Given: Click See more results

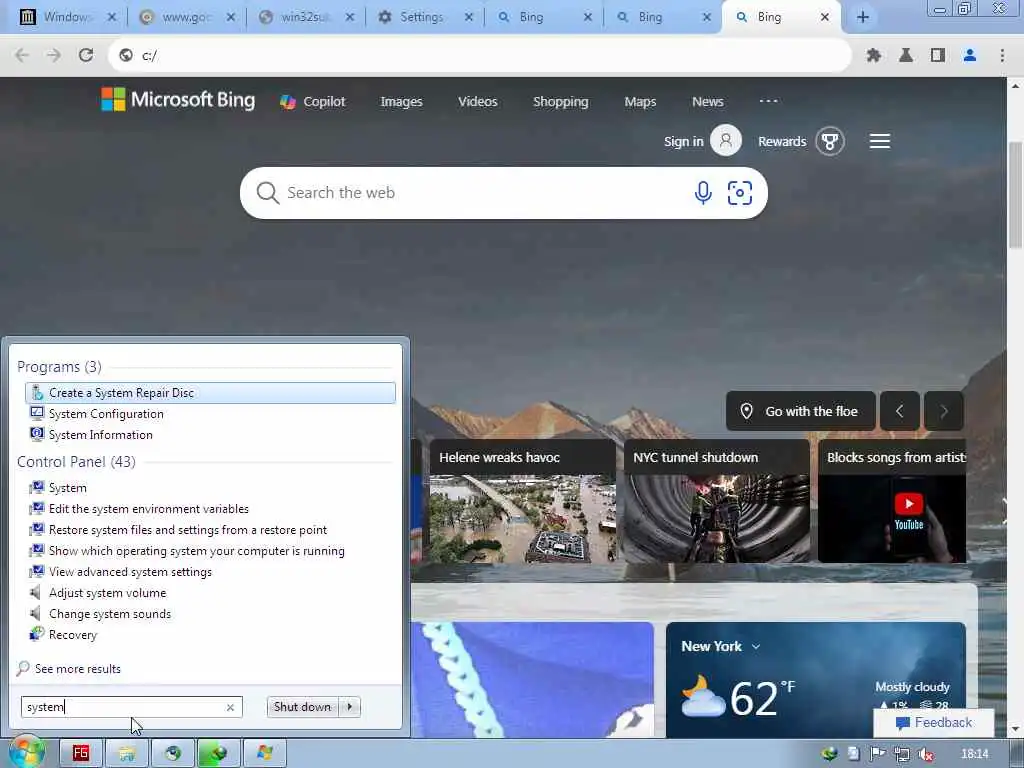Looking at the screenshot, I should click(x=78, y=669).
